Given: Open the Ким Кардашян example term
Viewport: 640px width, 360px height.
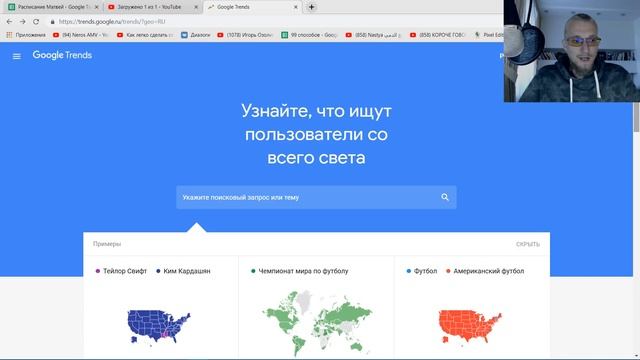Looking at the screenshot, I should point(187,271).
